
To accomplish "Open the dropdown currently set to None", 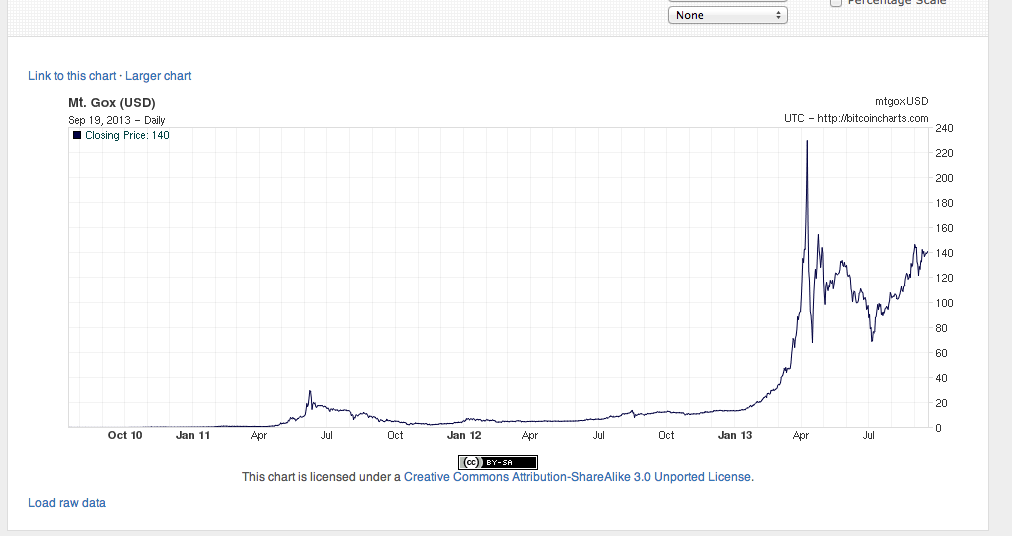I will (727, 15).
